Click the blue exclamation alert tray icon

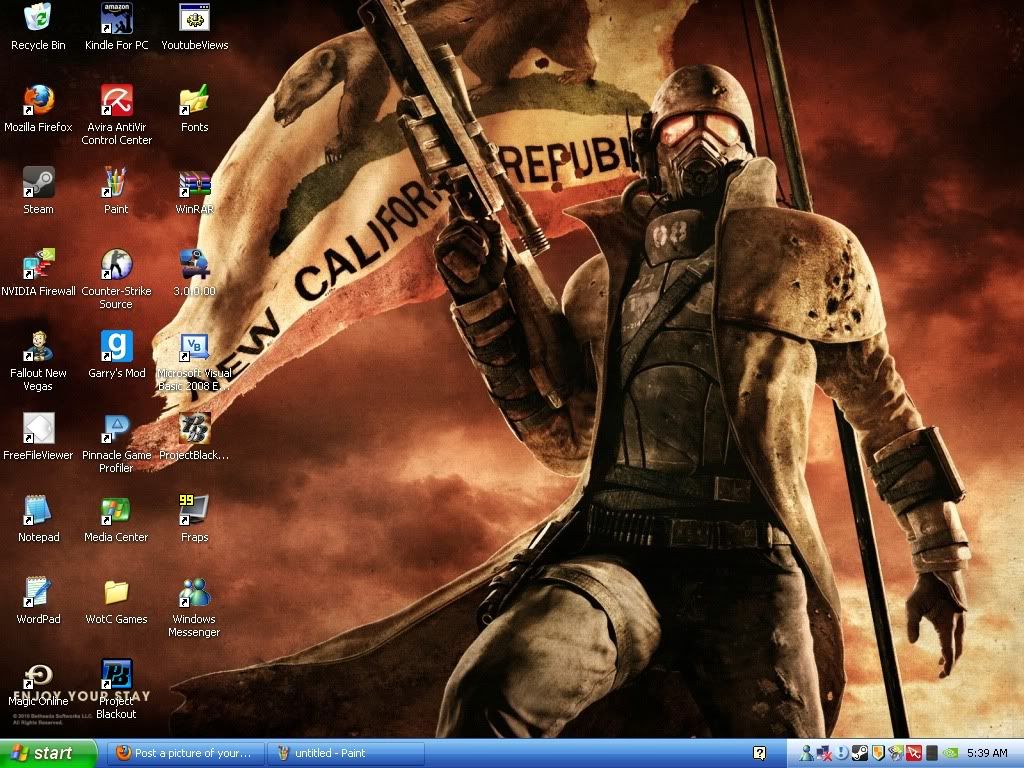click(x=842, y=754)
